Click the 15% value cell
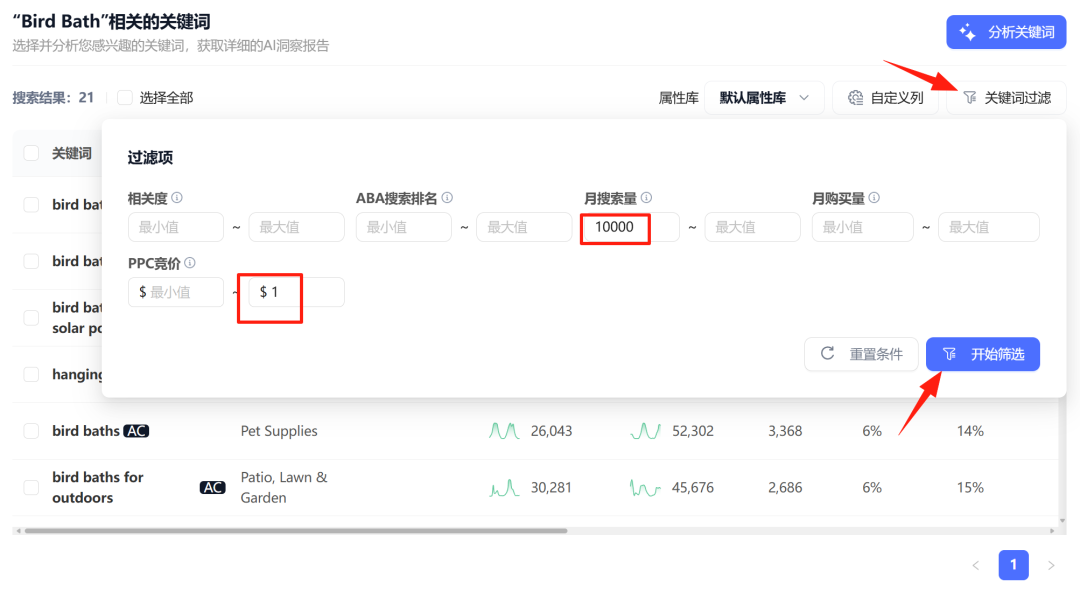Image resolution: width=1080 pixels, height=591 pixels. click(970, 488)
